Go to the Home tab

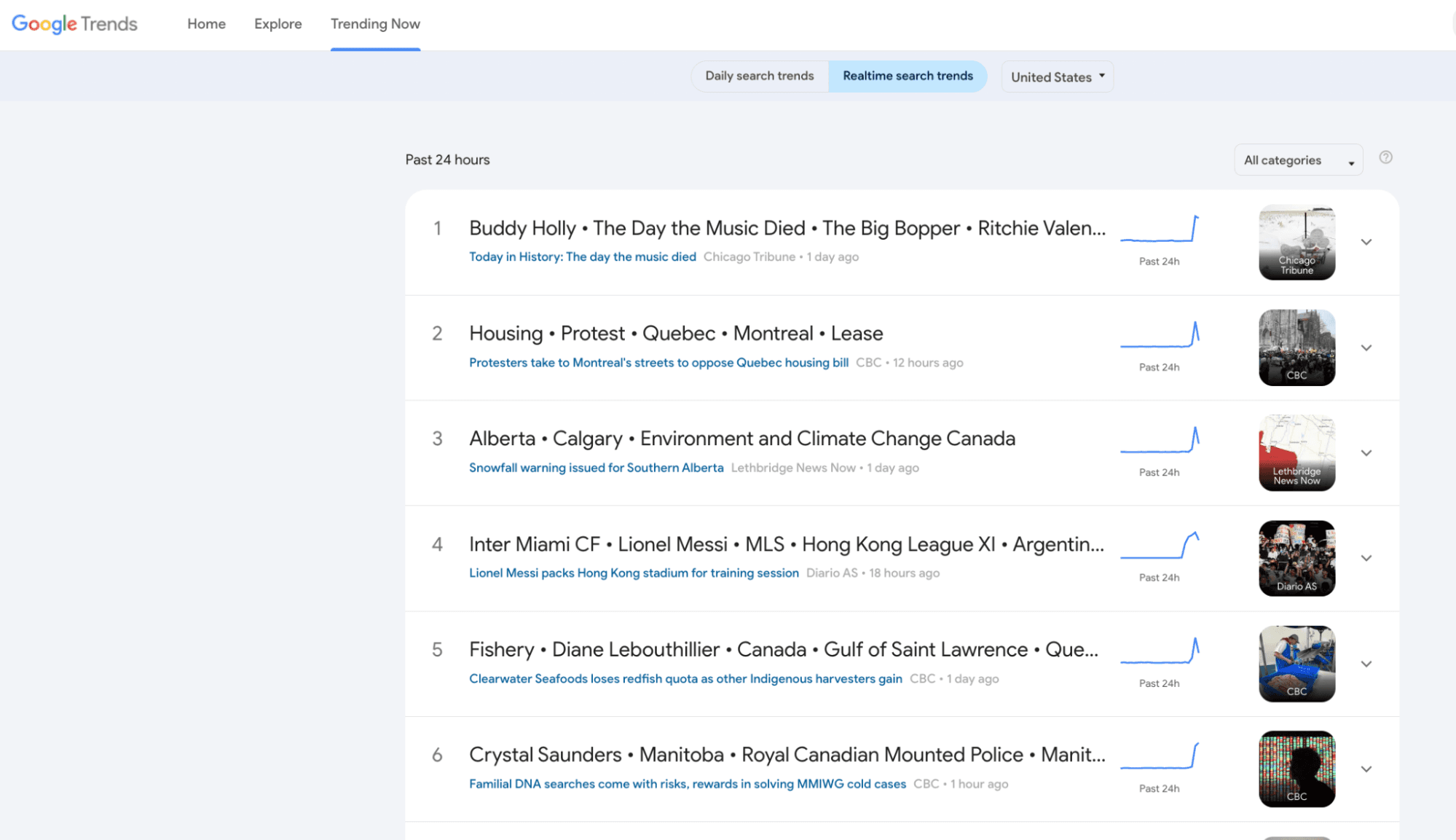(x=206, y=24)
